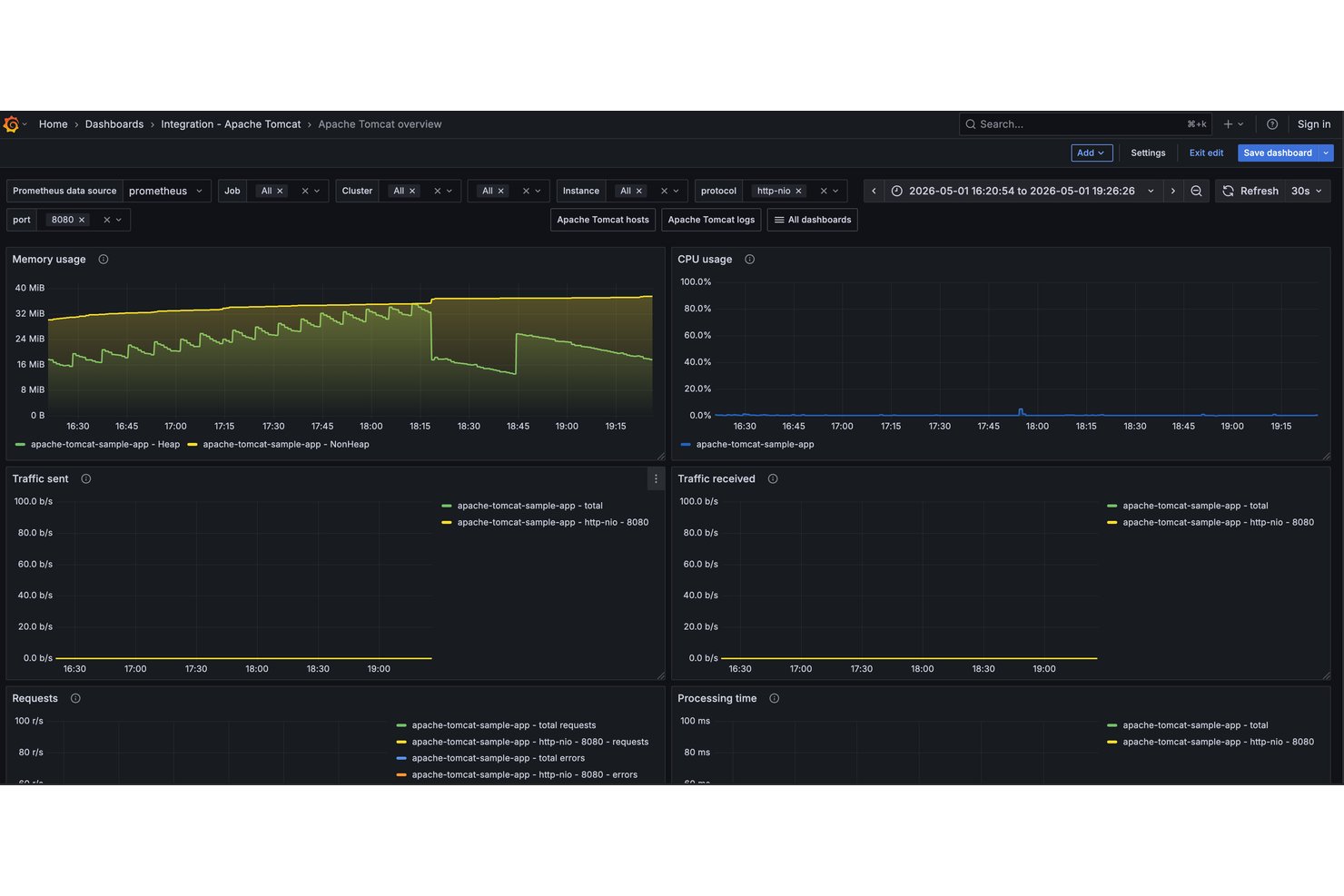
Task: Go to Home breadcrumb
Action: coord(53,124)
